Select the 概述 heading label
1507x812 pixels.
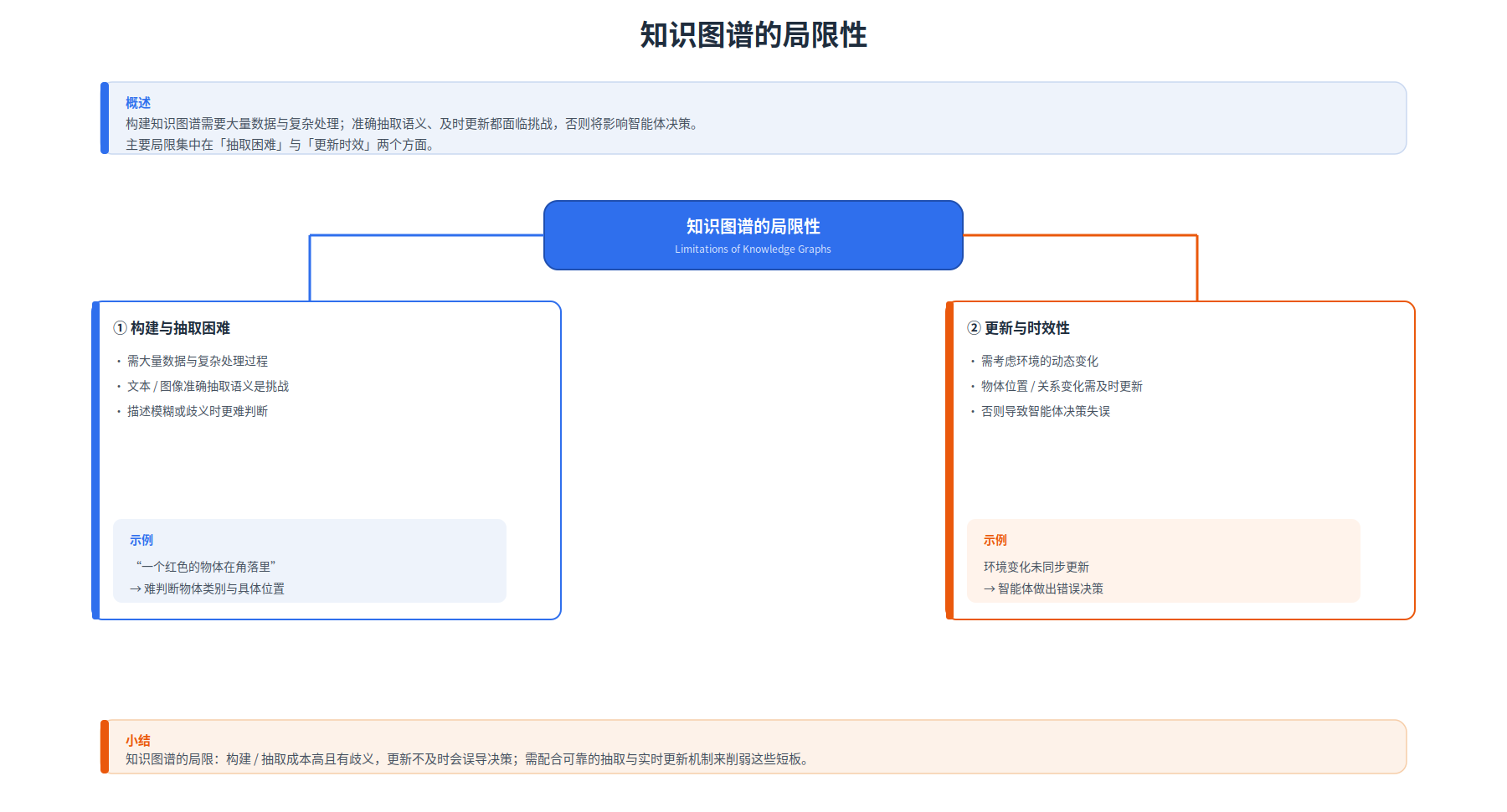click(x=138, y=103)
